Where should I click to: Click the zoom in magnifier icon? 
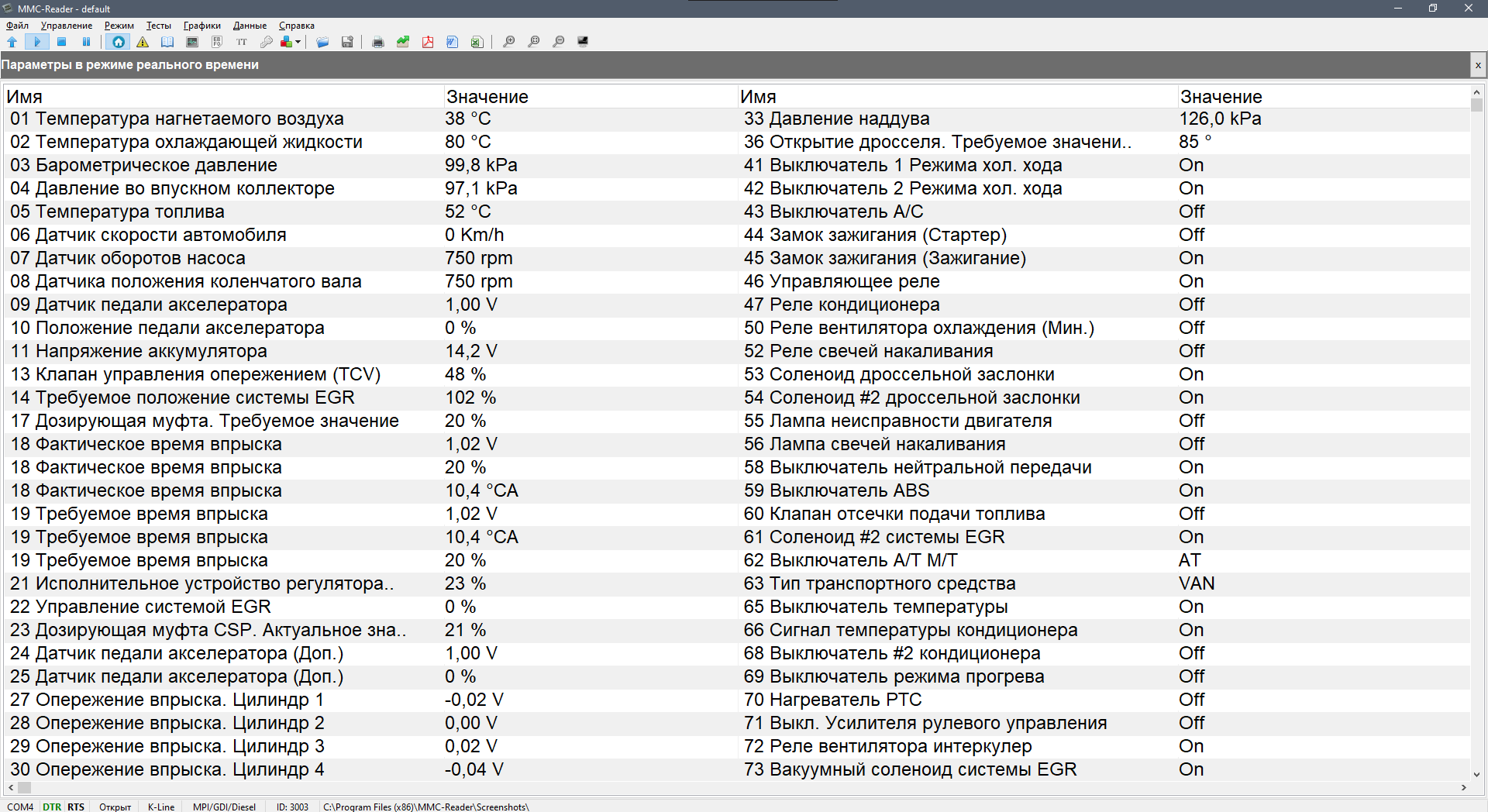pos(508,42)
